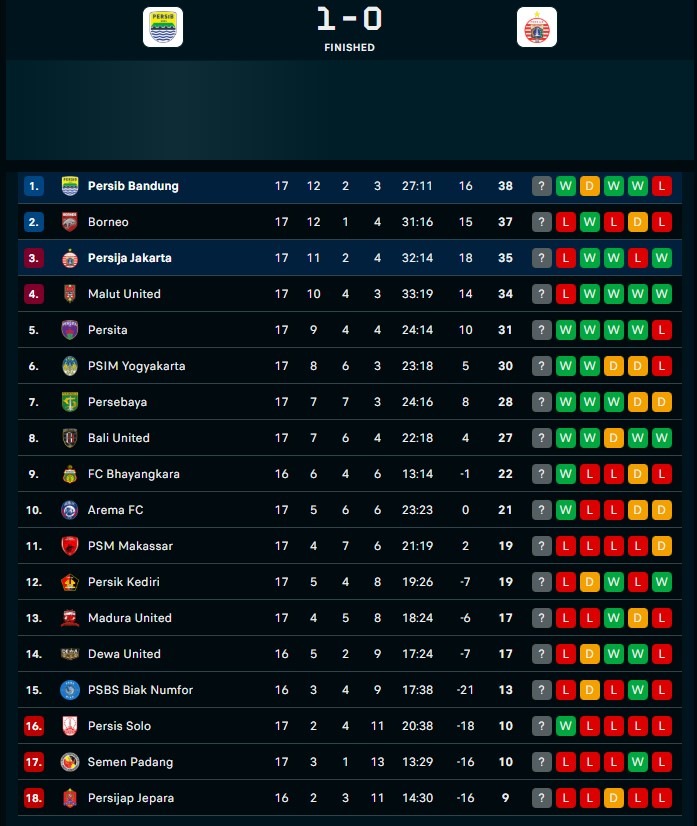Viewport: 697px width, 826px height.
Task: Click the yellow D form badge for Persib Bandung
Action: [590, 186]
